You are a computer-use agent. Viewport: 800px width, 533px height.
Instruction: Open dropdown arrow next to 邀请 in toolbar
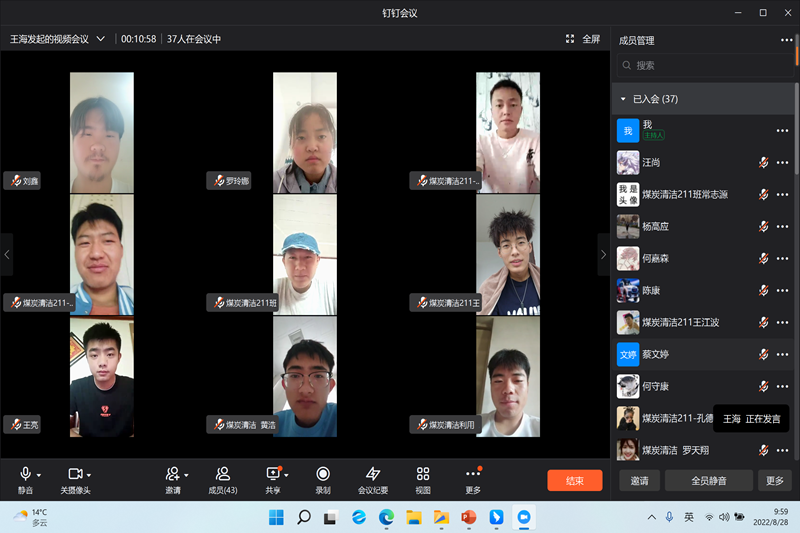tap(186, 475)
